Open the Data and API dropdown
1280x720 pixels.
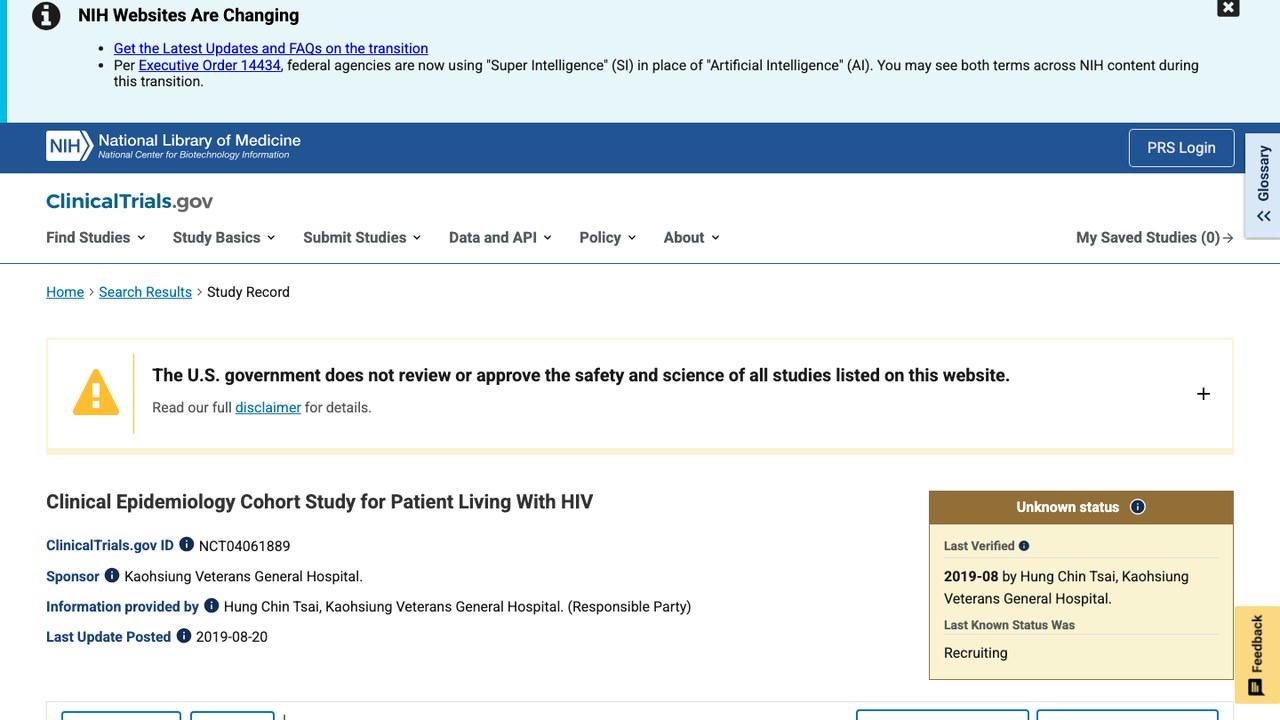pyautogui.click(x=500, y=237)
